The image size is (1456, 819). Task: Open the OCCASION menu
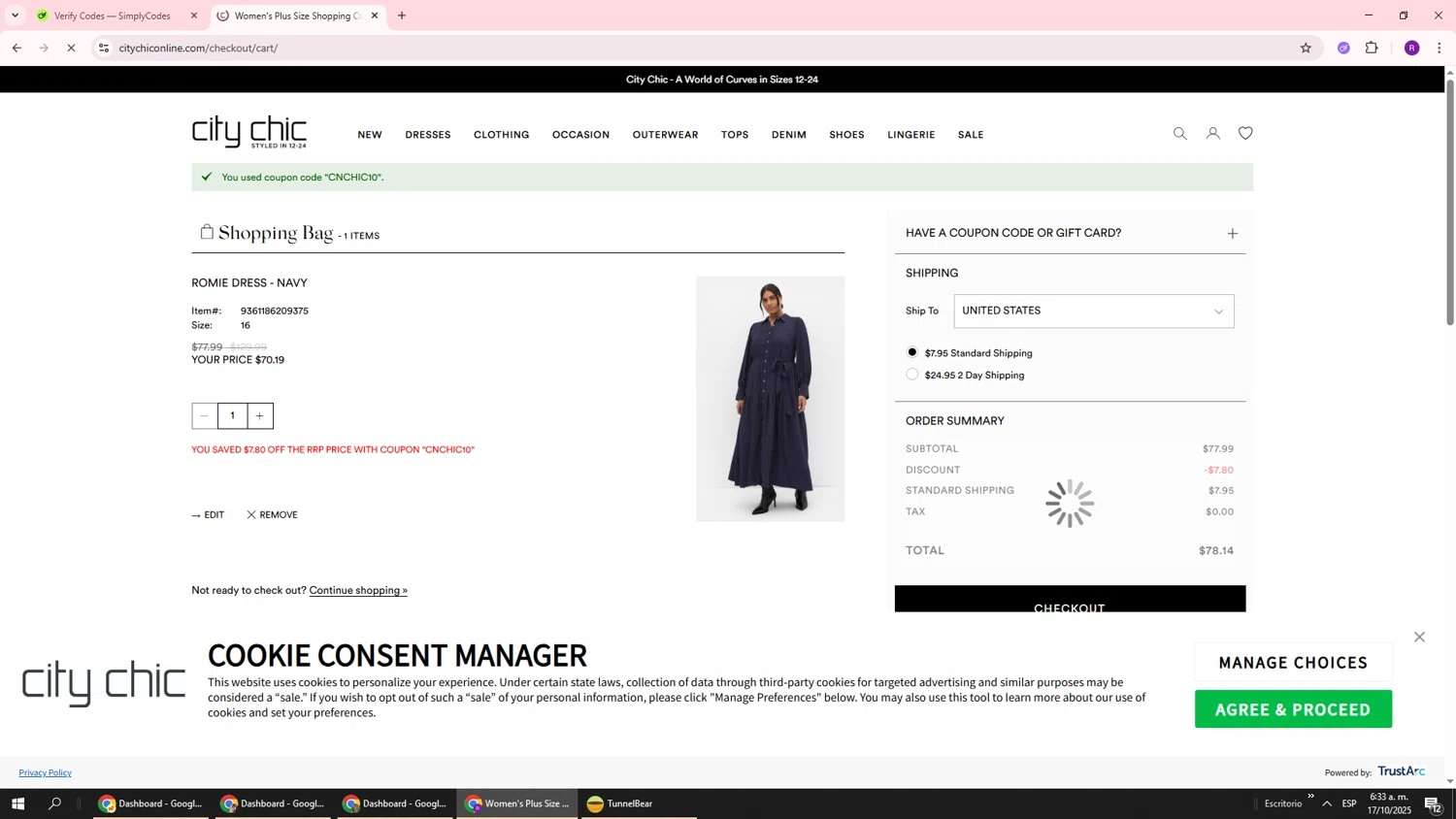(x=581, y=135)
